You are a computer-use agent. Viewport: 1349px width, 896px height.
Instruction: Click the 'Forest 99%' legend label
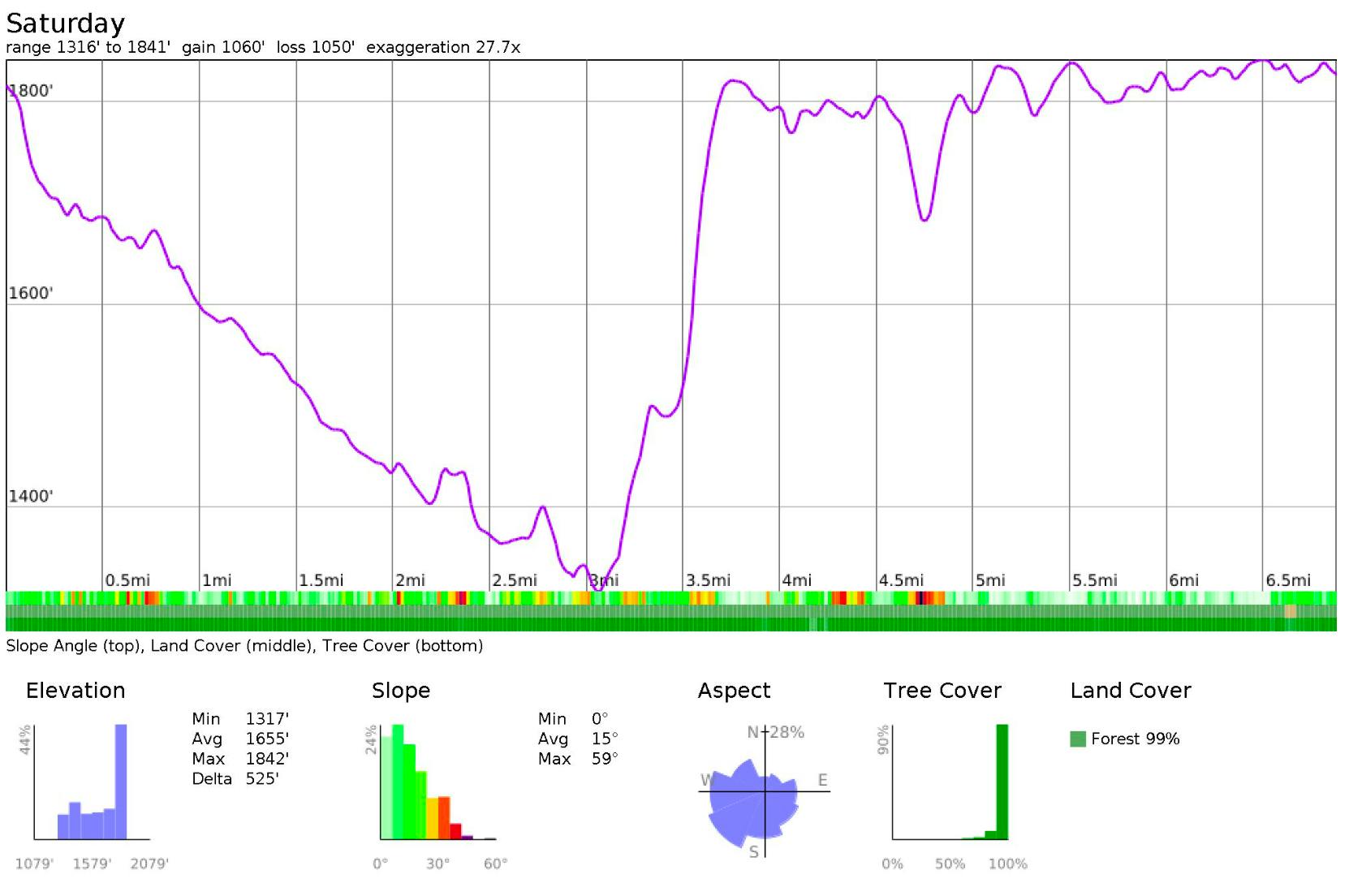pyautogui.click(x=1135, y=739)
